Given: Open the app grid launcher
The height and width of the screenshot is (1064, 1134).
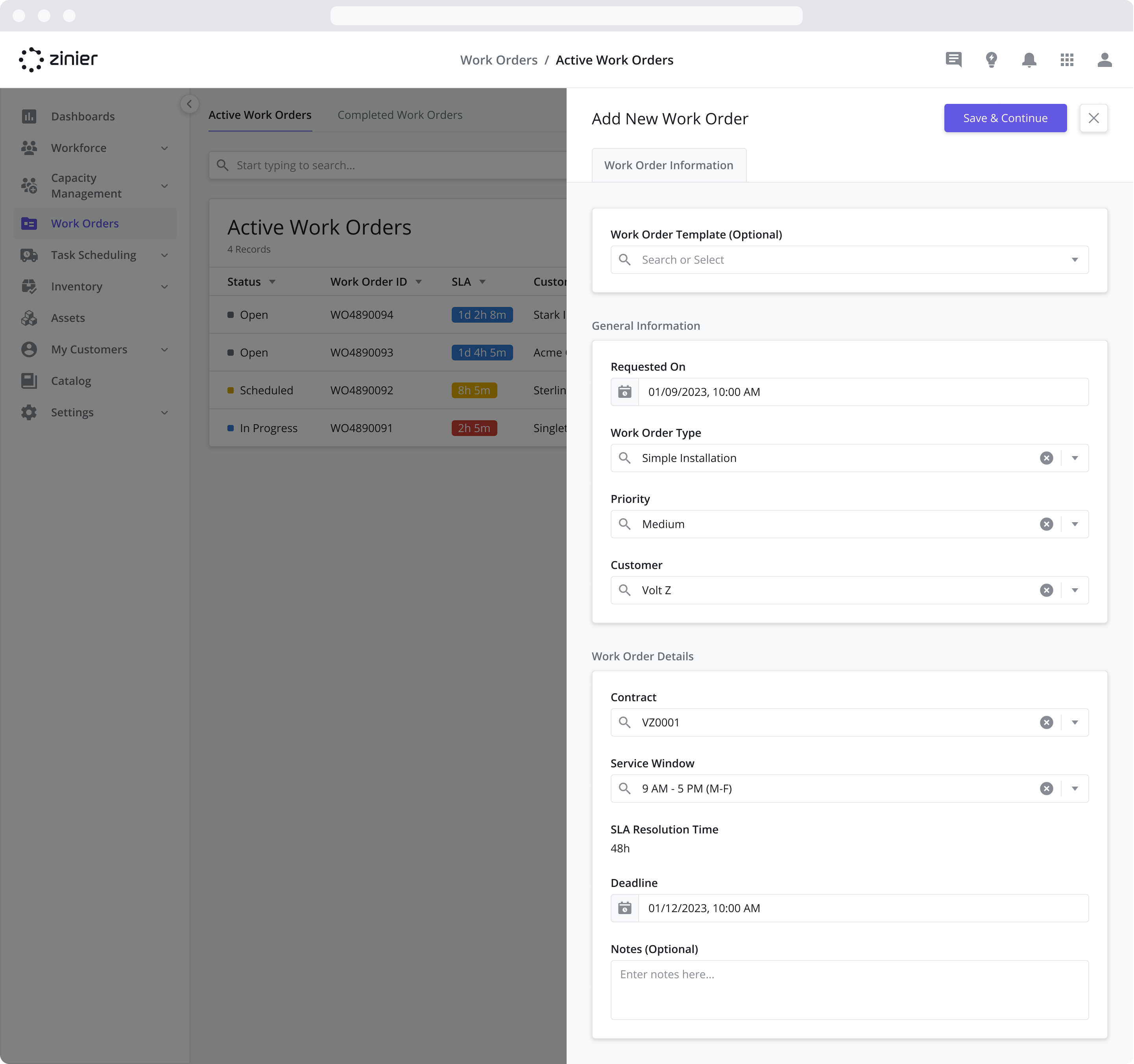Looking at the screenshot, I should 1067,59.
